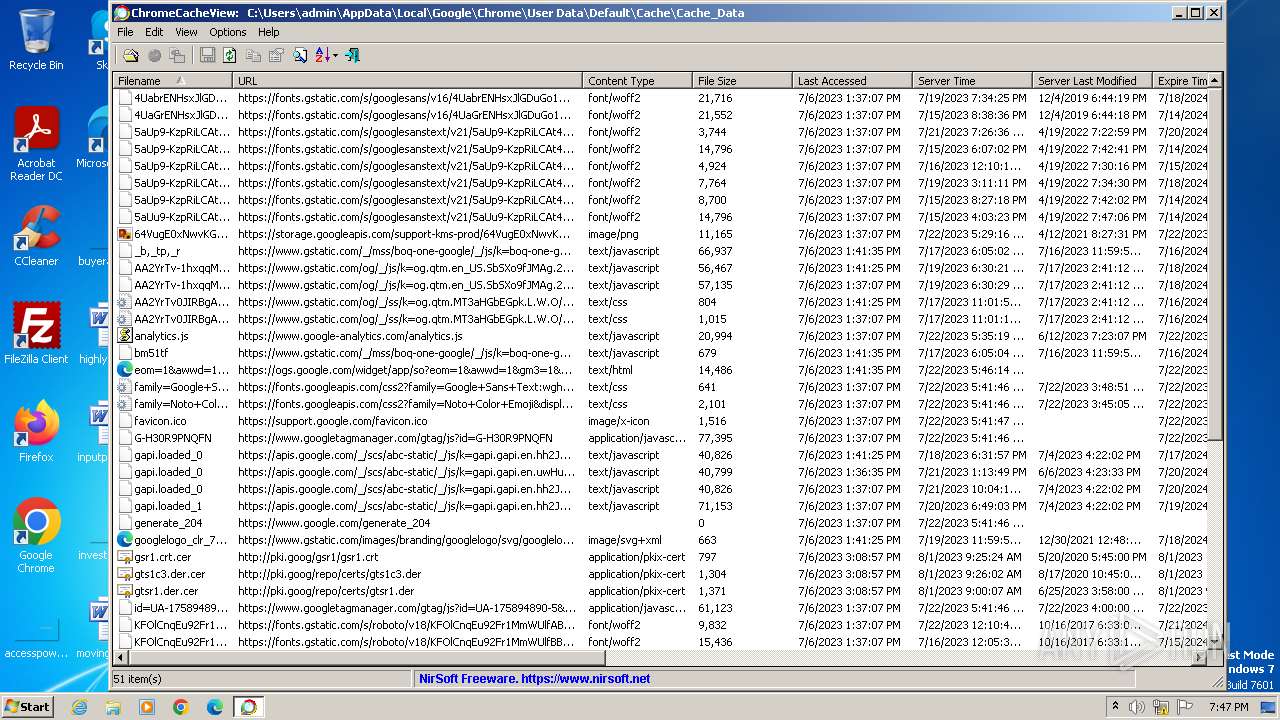
Task: Open the Edit menu
Action: pyautogui.click(x=154, y=32)
